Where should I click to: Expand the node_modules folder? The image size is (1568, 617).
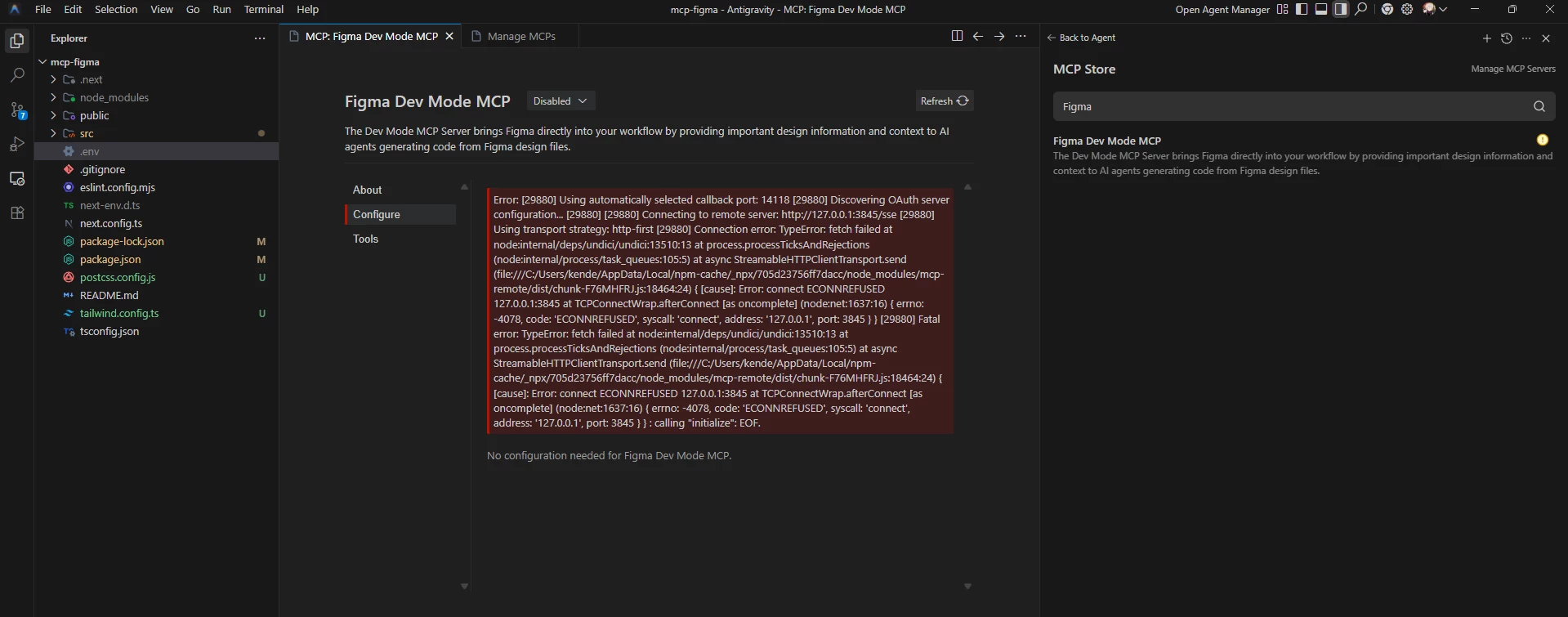coord(53,97)
